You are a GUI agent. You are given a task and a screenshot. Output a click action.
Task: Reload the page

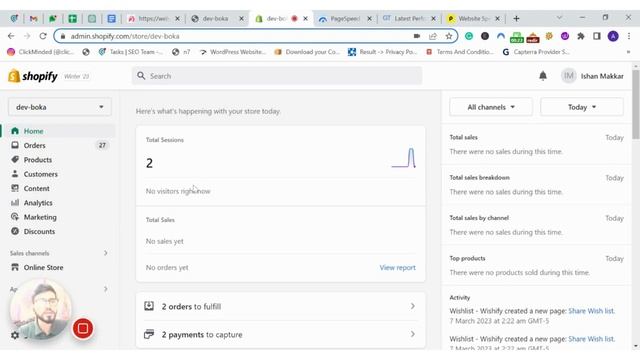[43, 36]
